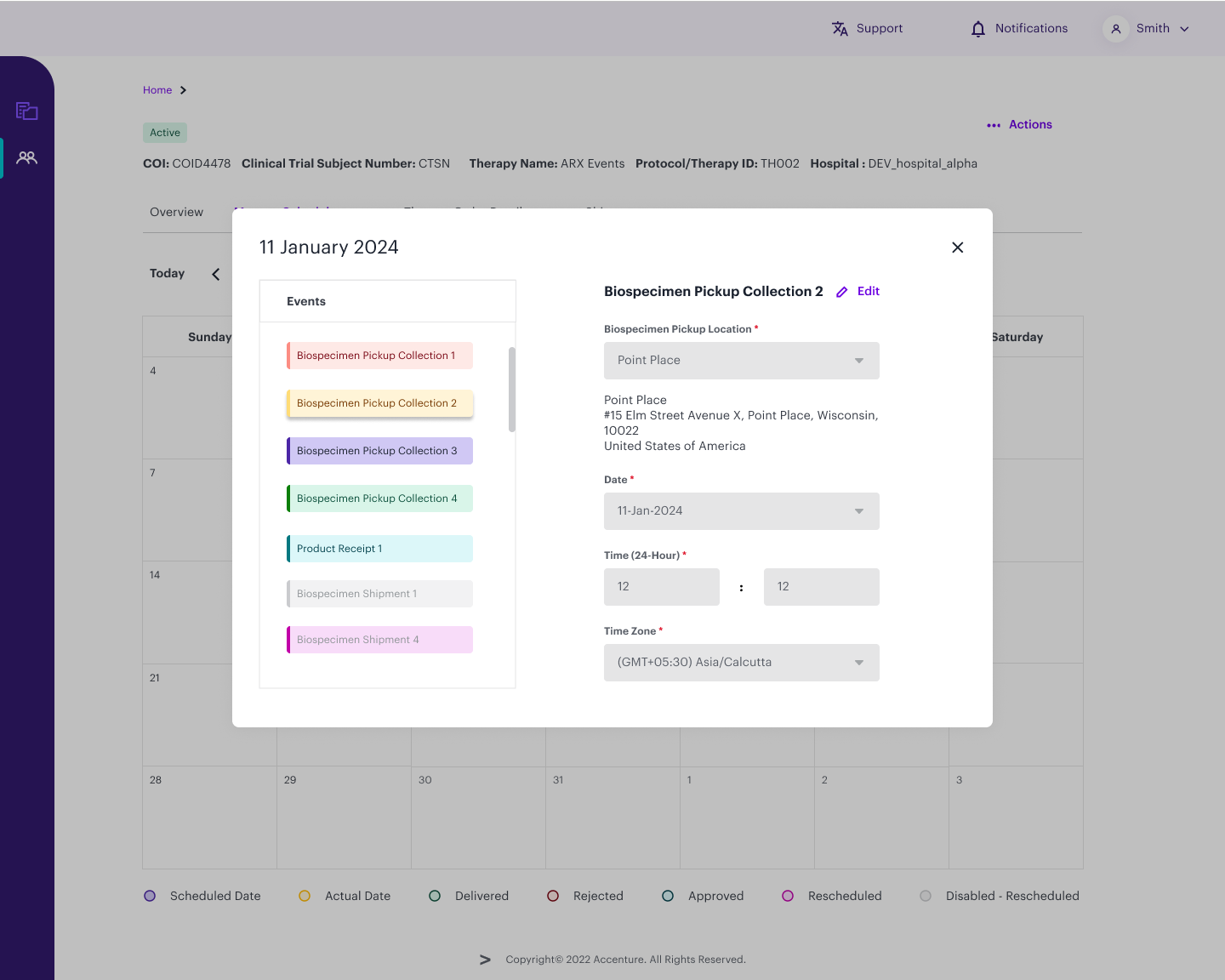Toggle the Rejected status filter
The height and width of the screenshot is (980, 1225).
pyautogui.click(x=553, y=896)
